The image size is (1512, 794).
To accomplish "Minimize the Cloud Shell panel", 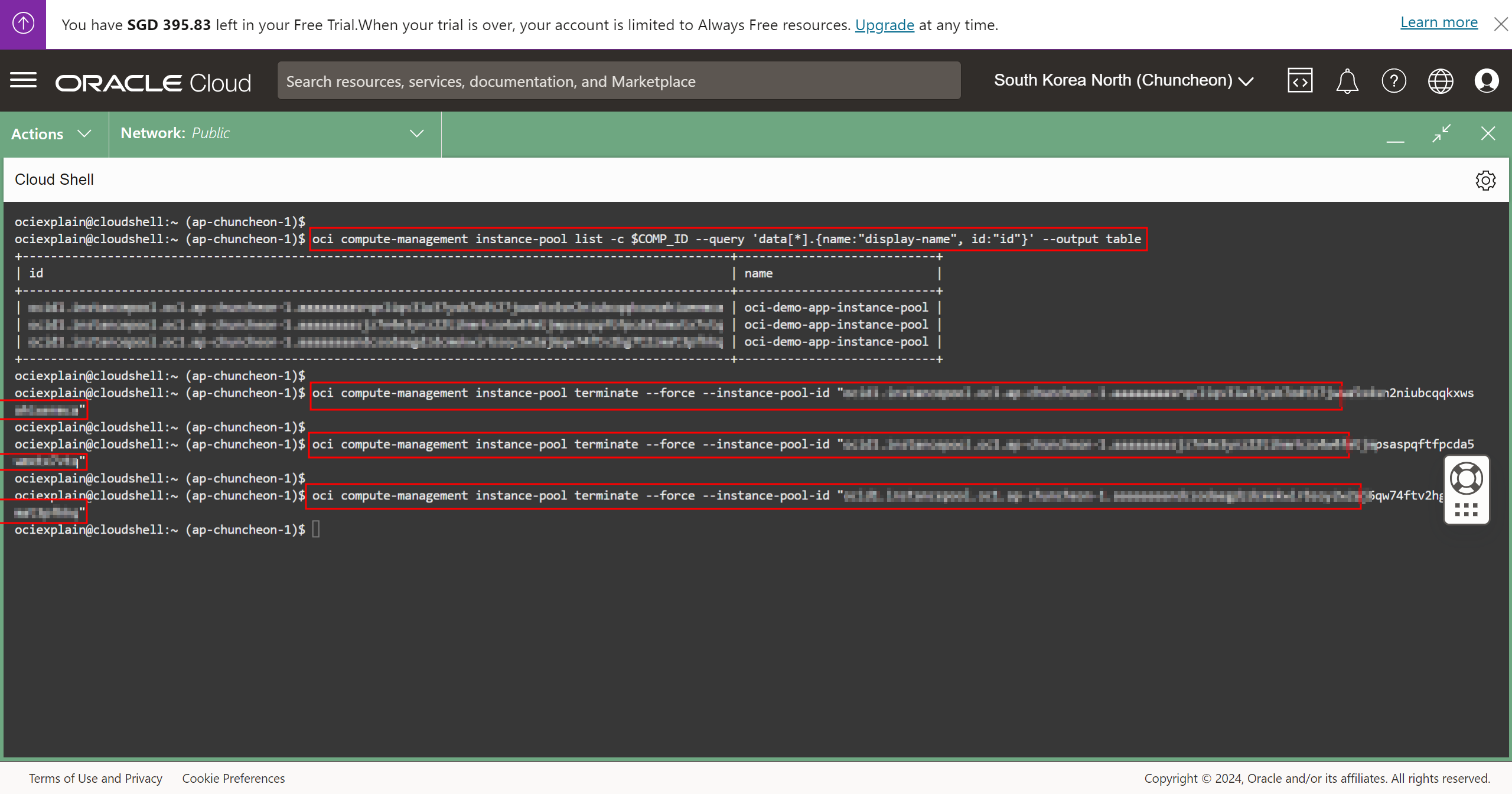I will click(x=1395, y=137).
